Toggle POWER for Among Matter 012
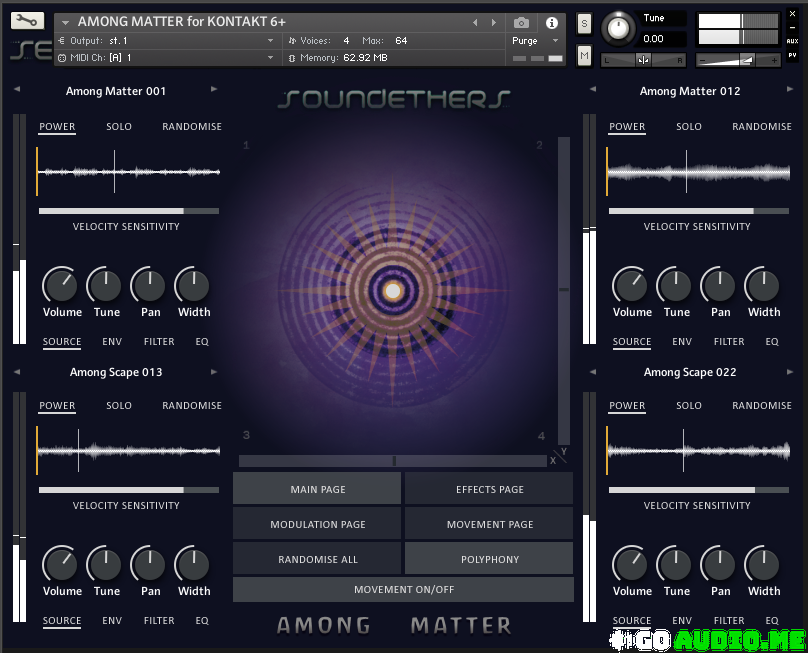The height and width of the screenshot is (653, 808). (x=627, y=127)
